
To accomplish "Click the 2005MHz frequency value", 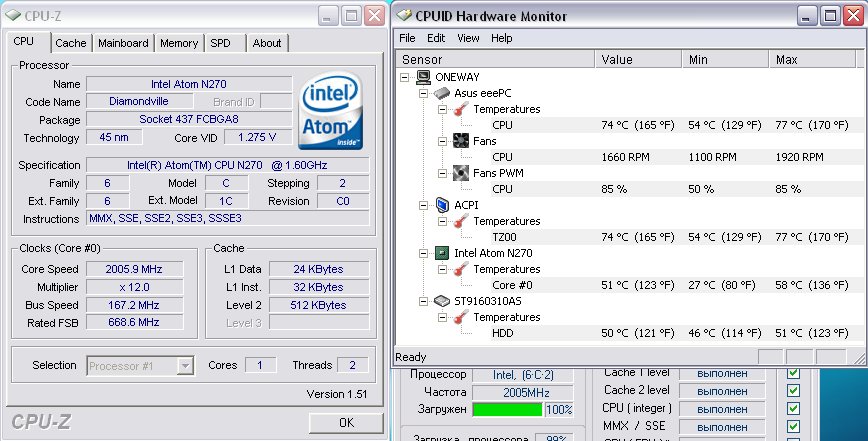I will [x=523, y=393].
